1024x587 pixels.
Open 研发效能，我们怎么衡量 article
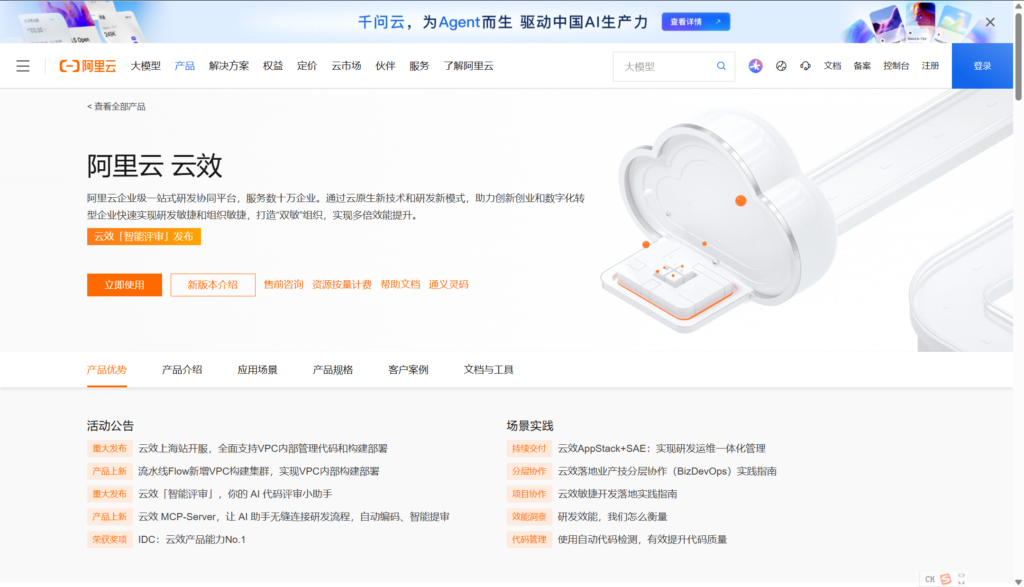click(x=613, y=517)
